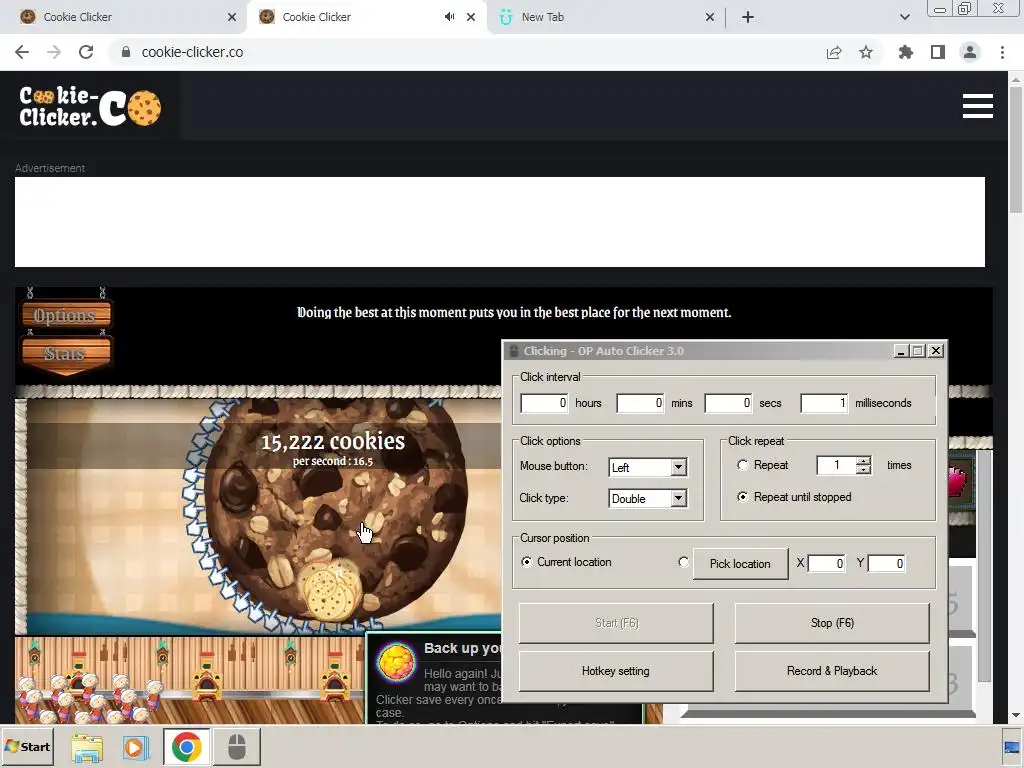Open the tab search chevron
Screen dimensions: 1024x768
[904, 17]
